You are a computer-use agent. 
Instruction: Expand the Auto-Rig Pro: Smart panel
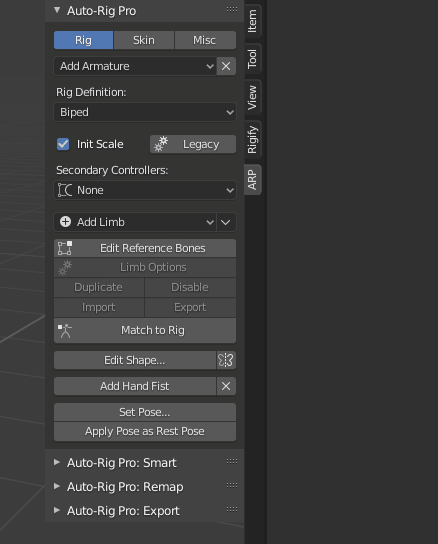coord(57,462)
